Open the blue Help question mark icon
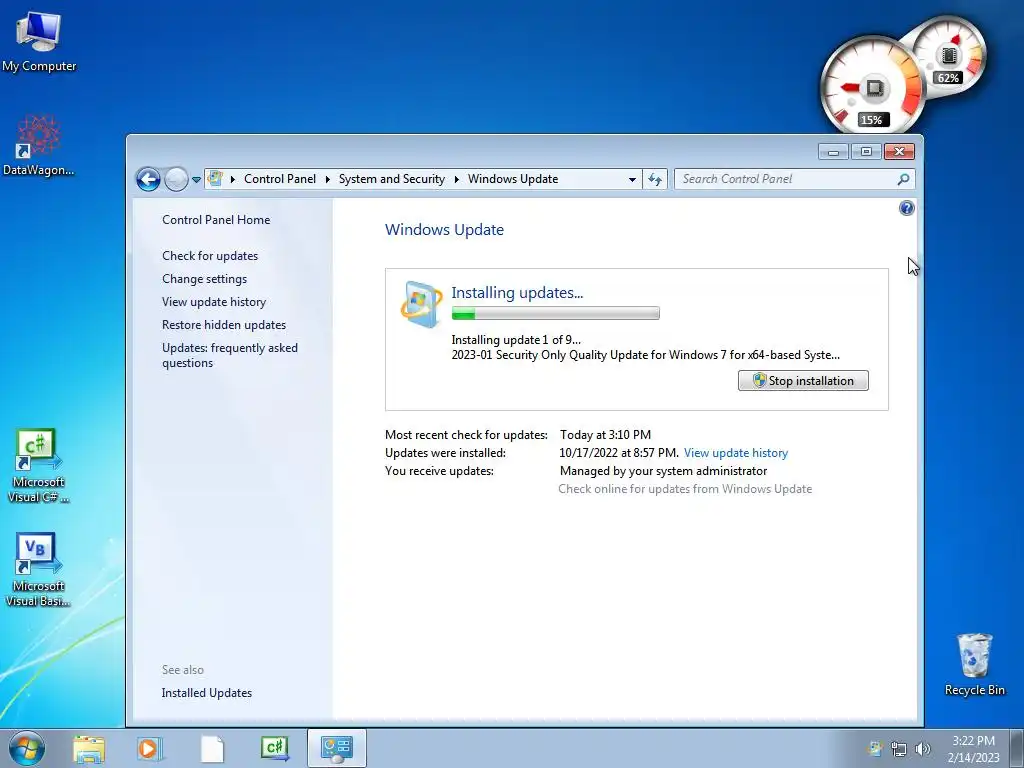Screen dimensions: 1024x768 click(906, 208)
